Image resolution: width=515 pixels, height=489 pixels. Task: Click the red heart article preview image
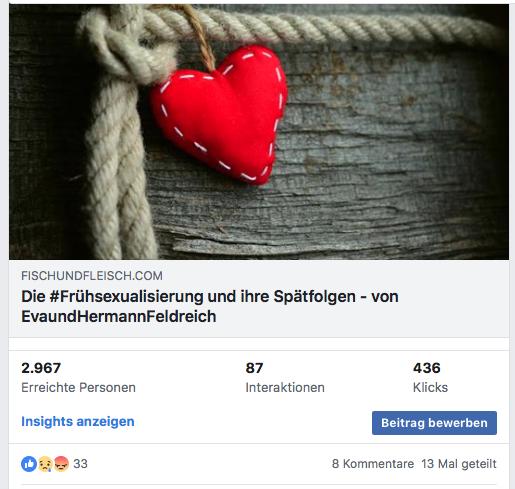tap(218, 113)
